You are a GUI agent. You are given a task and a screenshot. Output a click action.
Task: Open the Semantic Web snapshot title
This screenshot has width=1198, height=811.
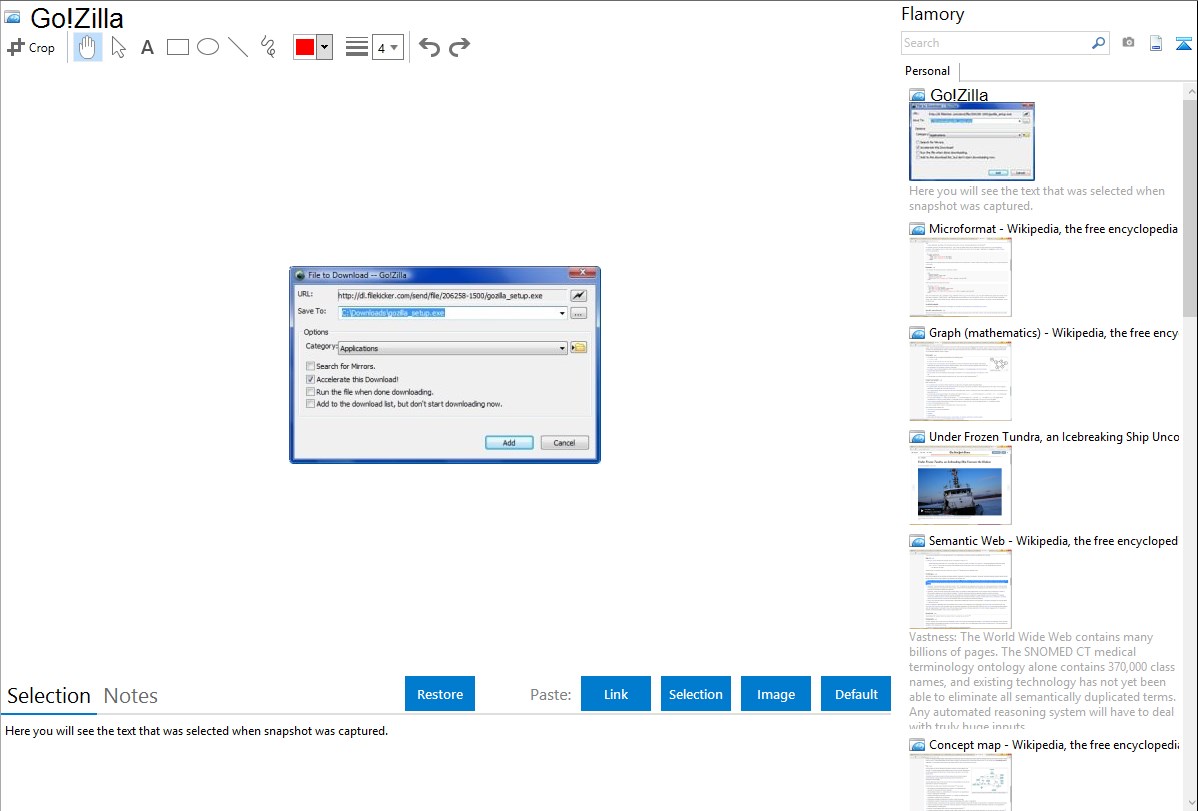coord(1053,540)
